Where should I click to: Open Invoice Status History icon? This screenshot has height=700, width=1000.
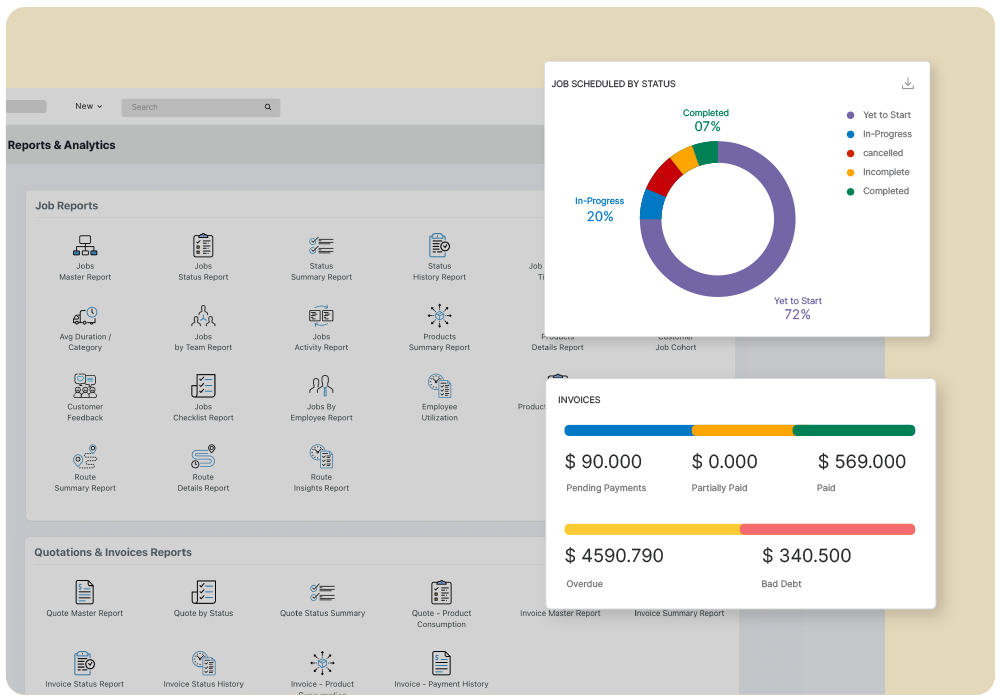tap(203, 663)
